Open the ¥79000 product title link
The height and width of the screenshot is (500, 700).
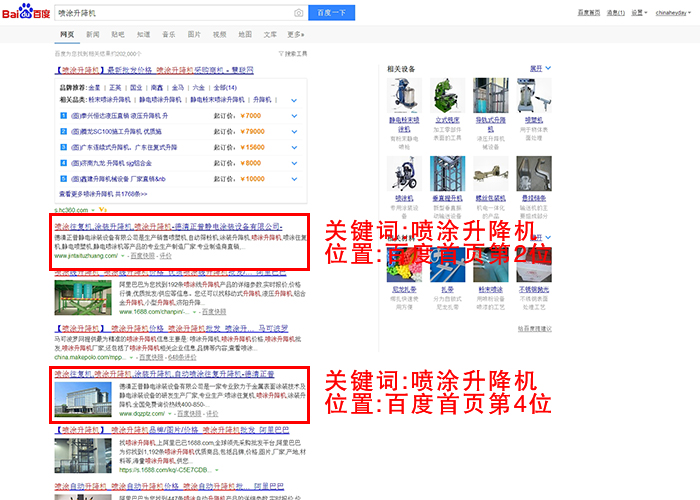pos(117,132)
